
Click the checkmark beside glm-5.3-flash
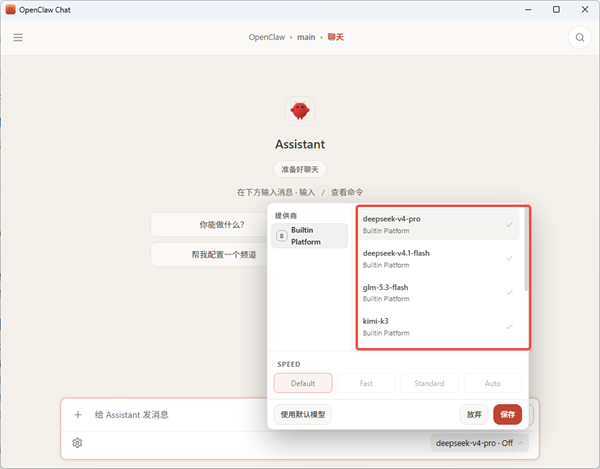click(509, 293)
